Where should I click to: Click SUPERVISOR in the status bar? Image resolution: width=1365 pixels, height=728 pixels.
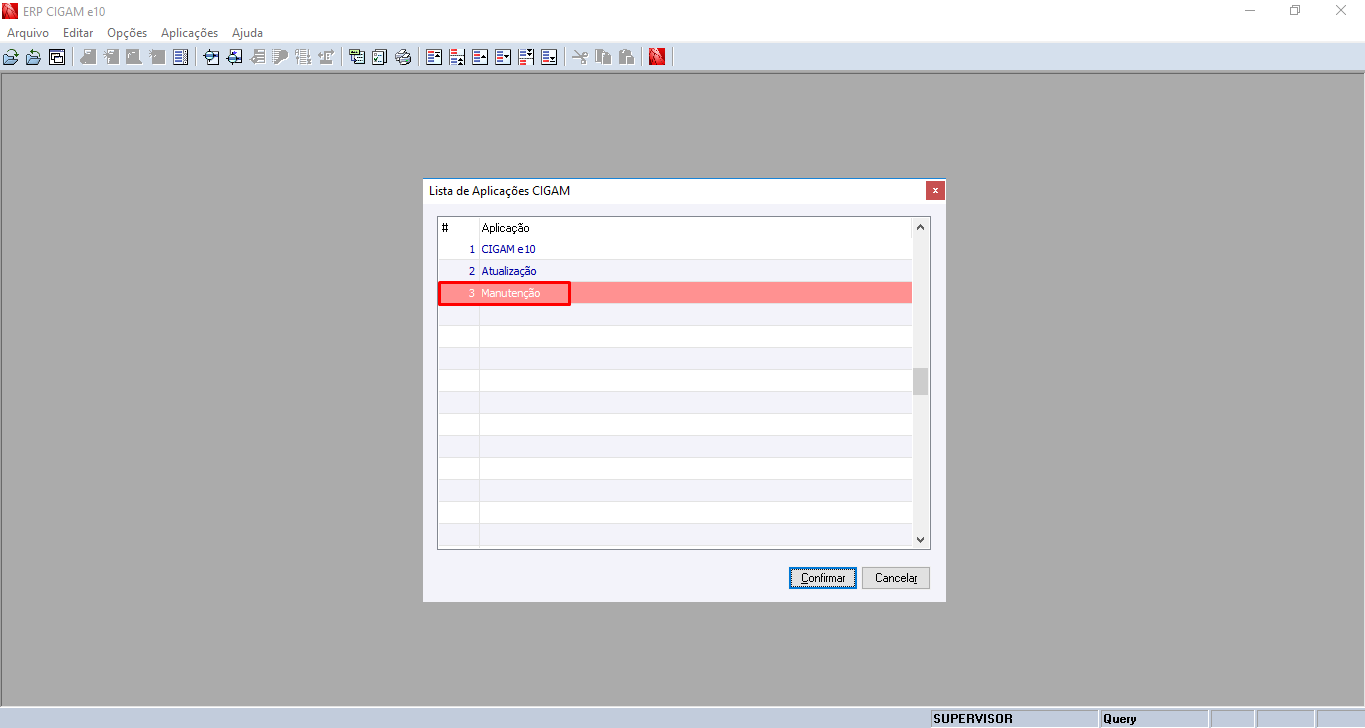coord(973,719)
